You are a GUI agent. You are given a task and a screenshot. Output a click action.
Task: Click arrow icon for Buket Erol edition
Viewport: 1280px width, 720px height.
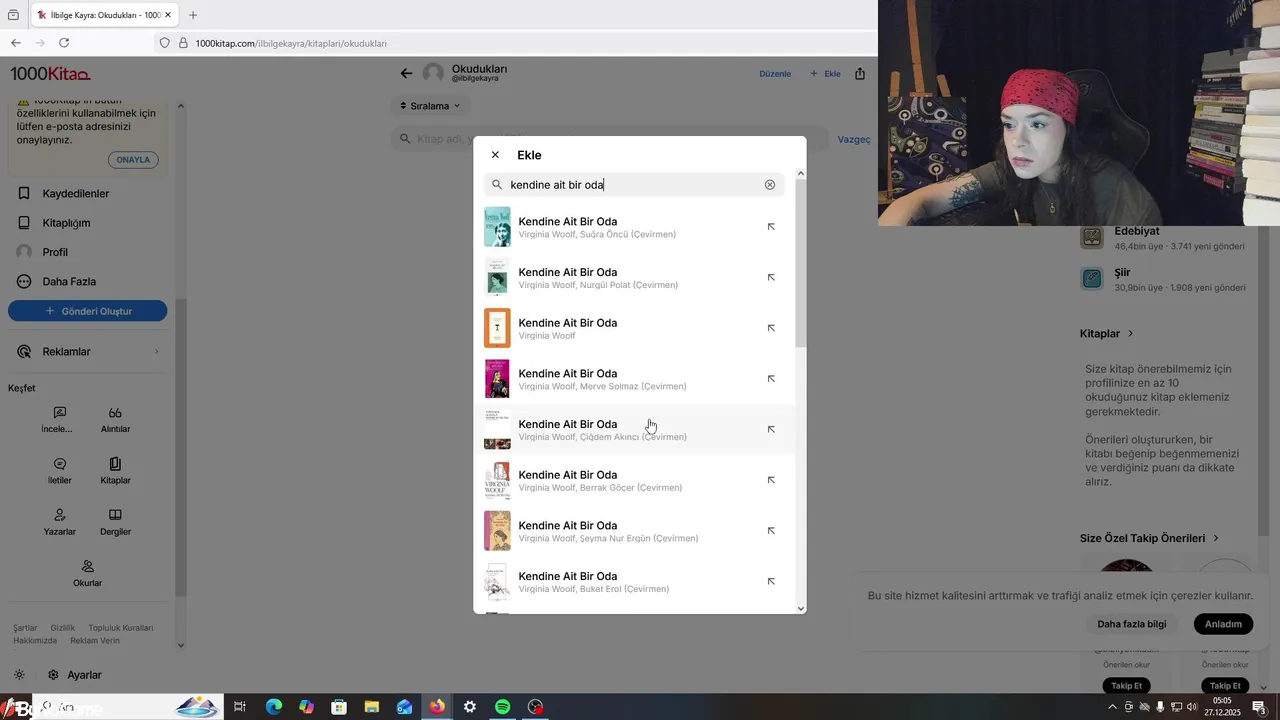click(771, 582)
